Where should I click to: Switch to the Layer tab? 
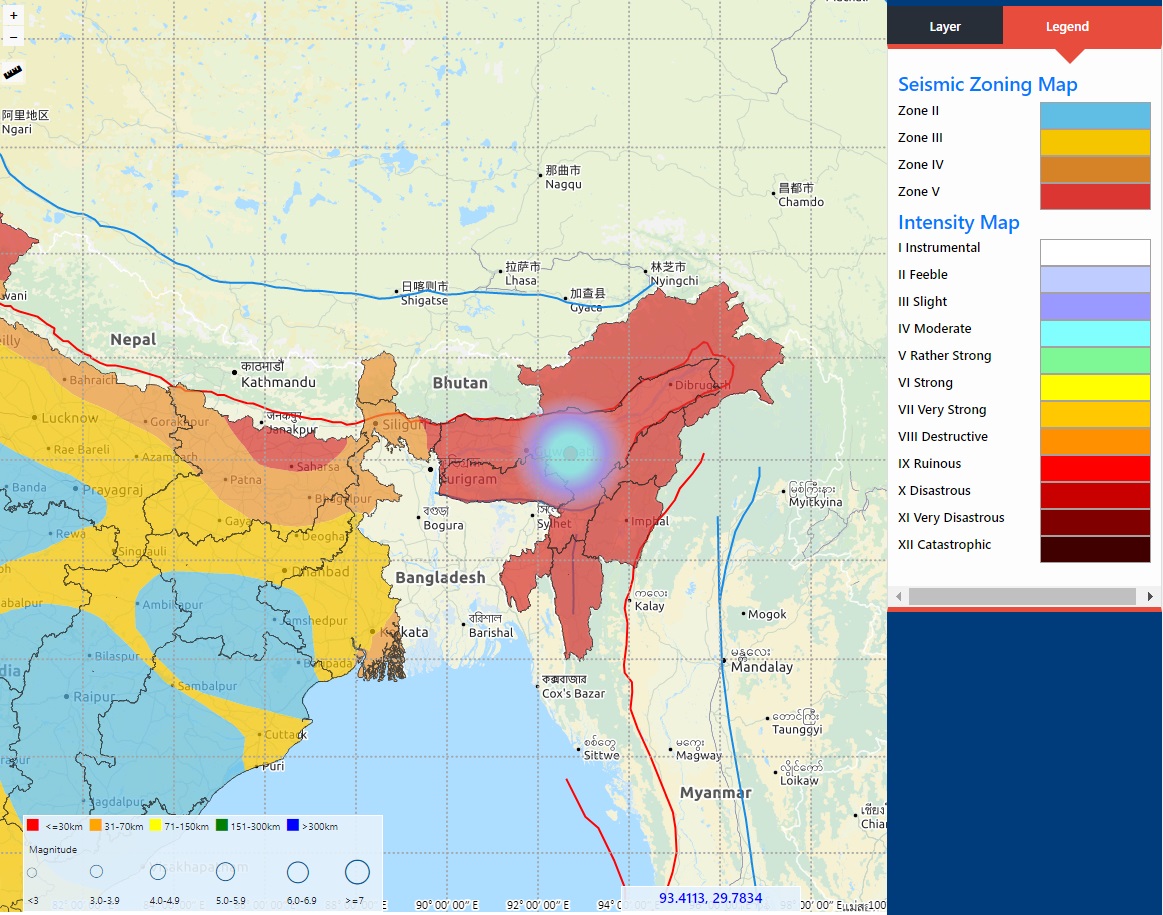point(944,26)
